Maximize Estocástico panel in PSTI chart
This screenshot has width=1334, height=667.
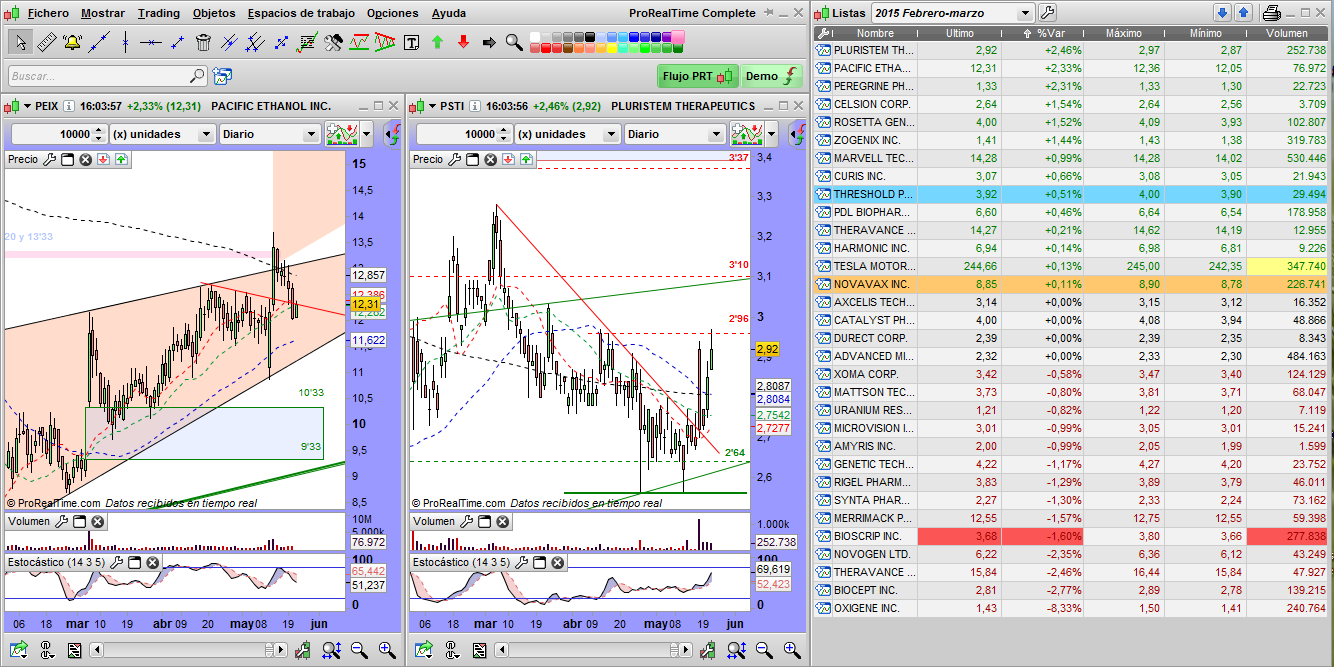click(x=540, y=563)
